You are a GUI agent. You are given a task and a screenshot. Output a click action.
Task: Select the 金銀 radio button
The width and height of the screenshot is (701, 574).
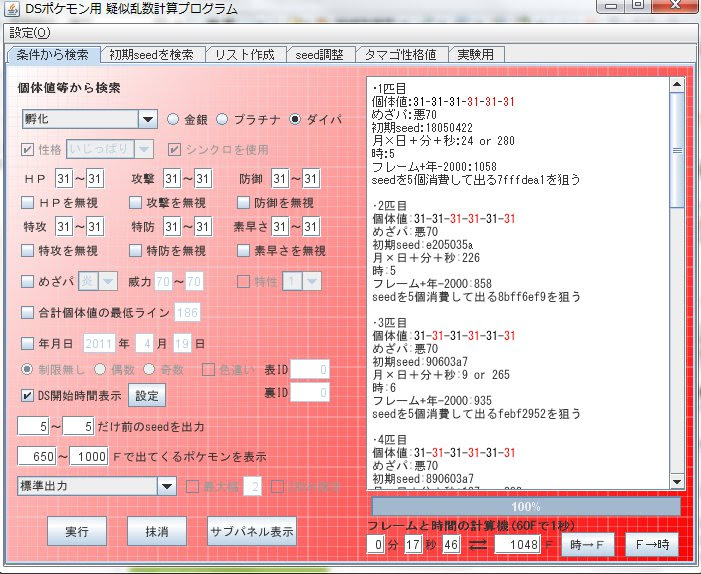pyautogui.click(x=173, y=119)
